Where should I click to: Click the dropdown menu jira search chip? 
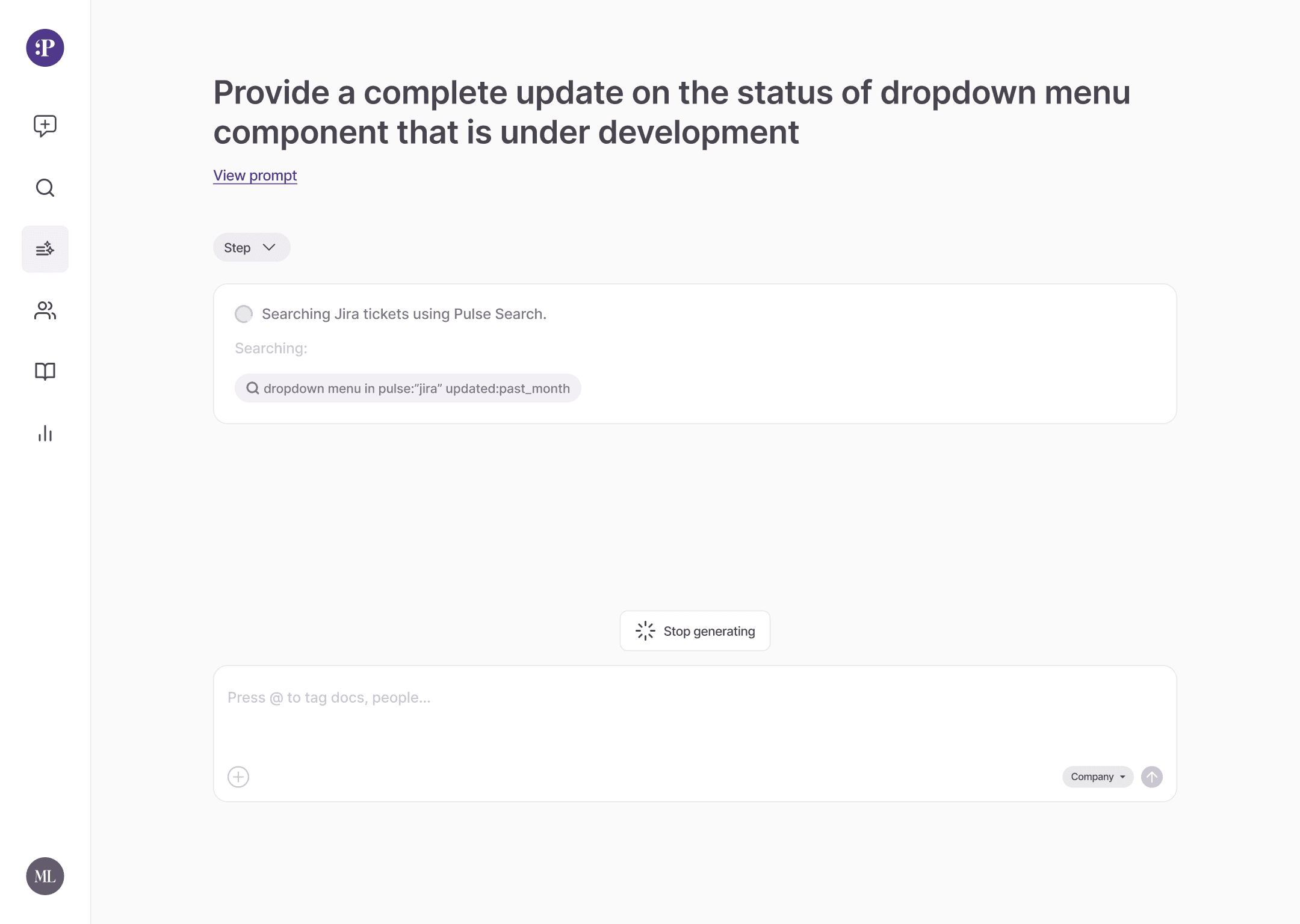click(x=407, y=388)
